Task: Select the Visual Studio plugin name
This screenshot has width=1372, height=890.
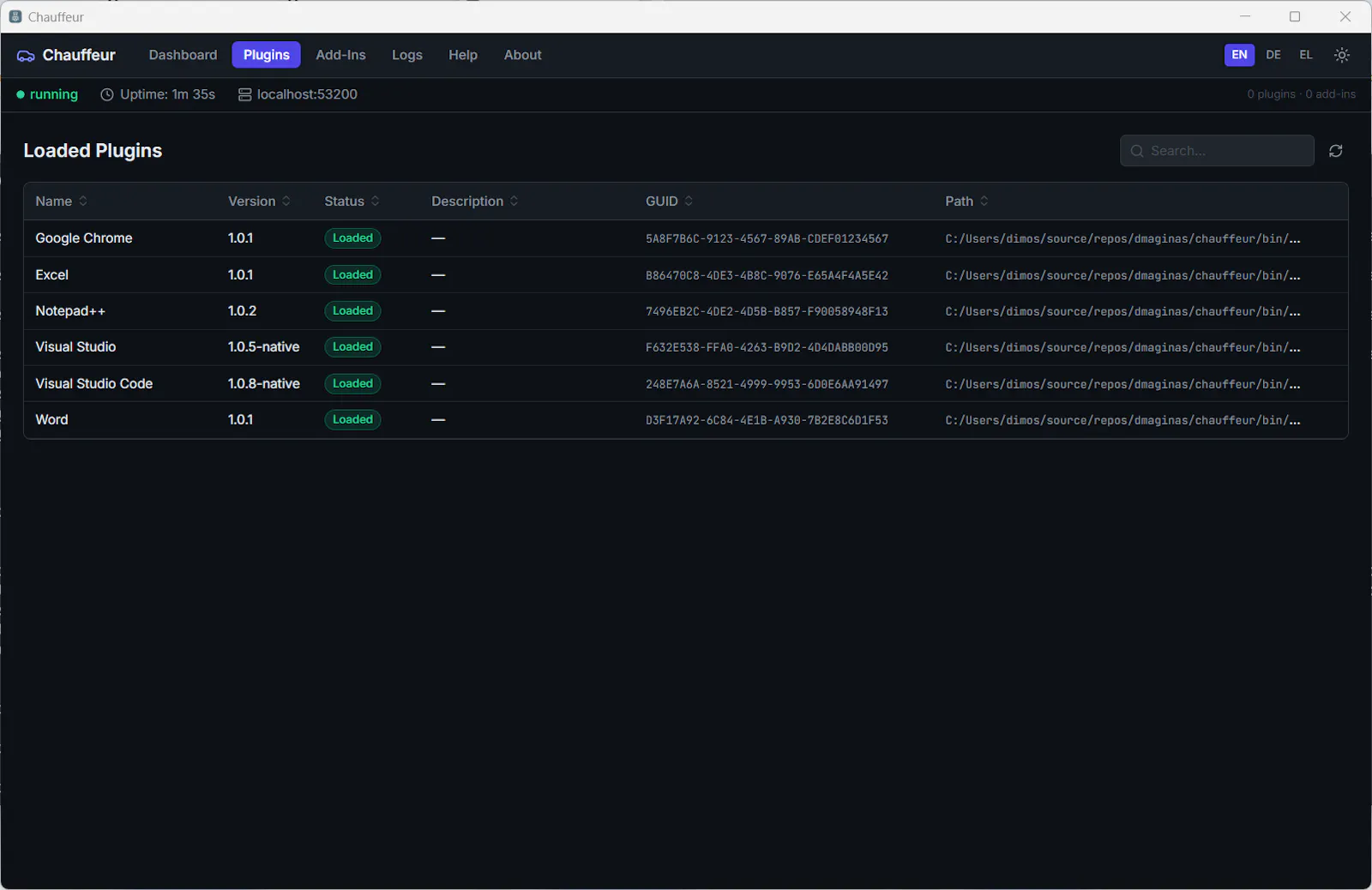Action: pos(75,347)
